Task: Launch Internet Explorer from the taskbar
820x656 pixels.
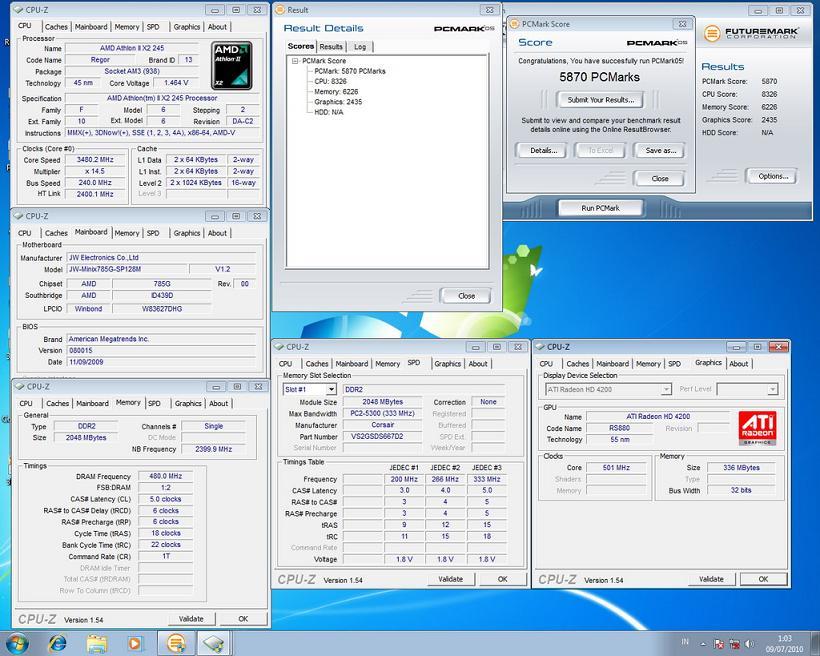Action: pyautogui.click(x=57, y=643)
